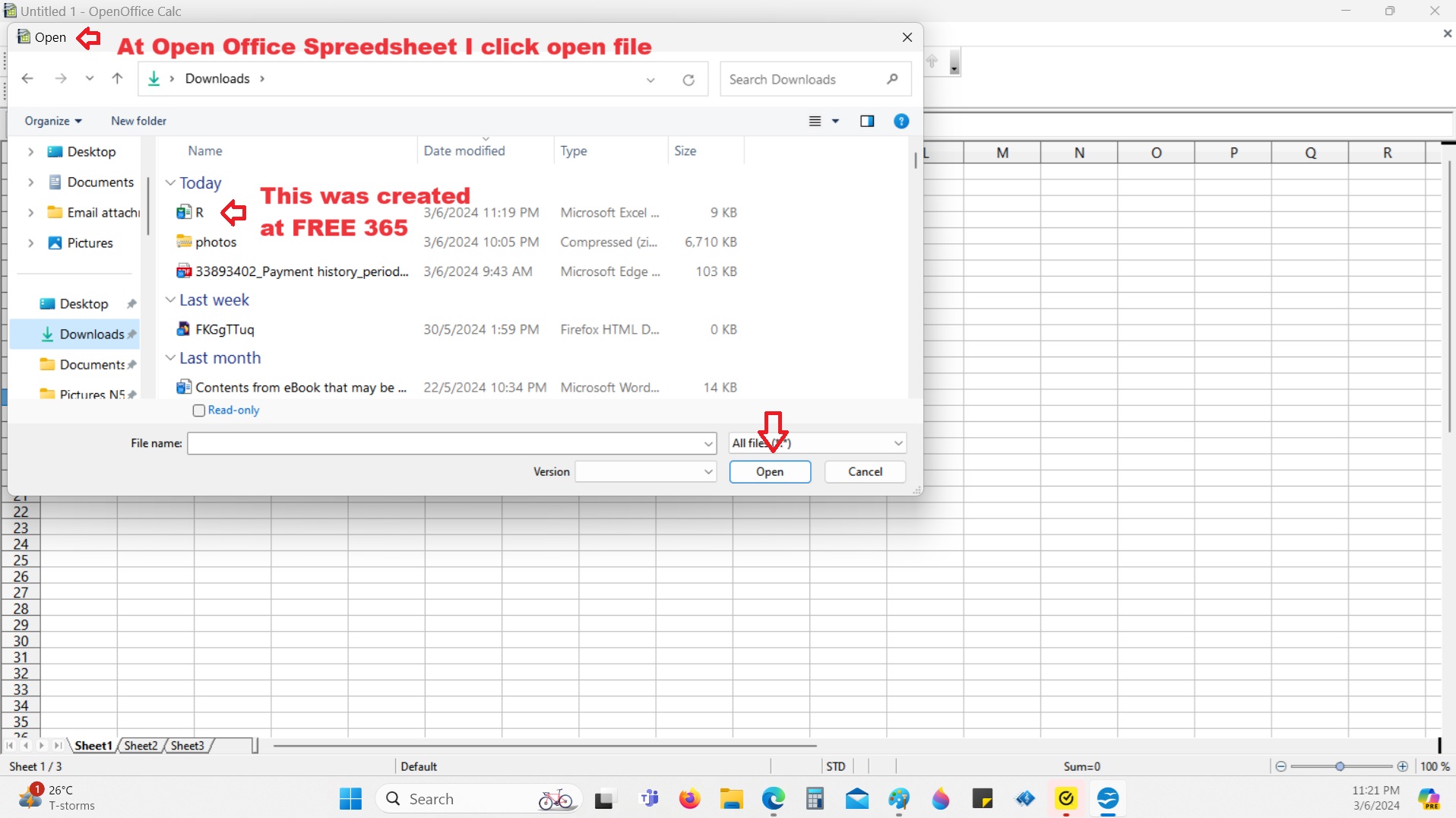Expand the Documents folder in the tree
The width and height of the screenshot is (1456, 818).
(x=30, y=182)
